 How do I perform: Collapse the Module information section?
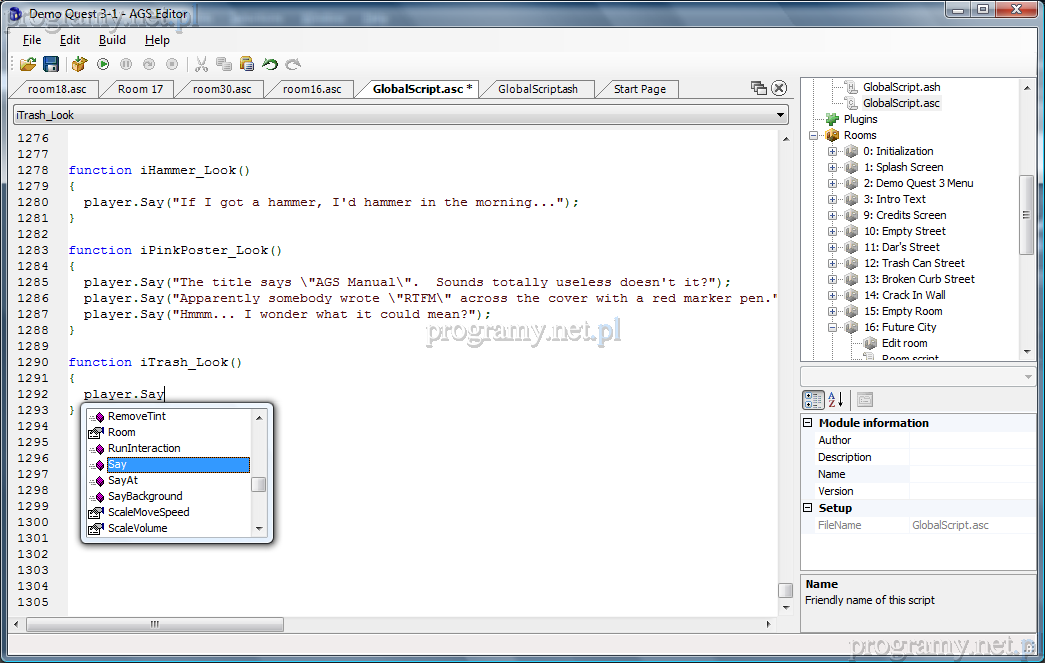[809, 423]
